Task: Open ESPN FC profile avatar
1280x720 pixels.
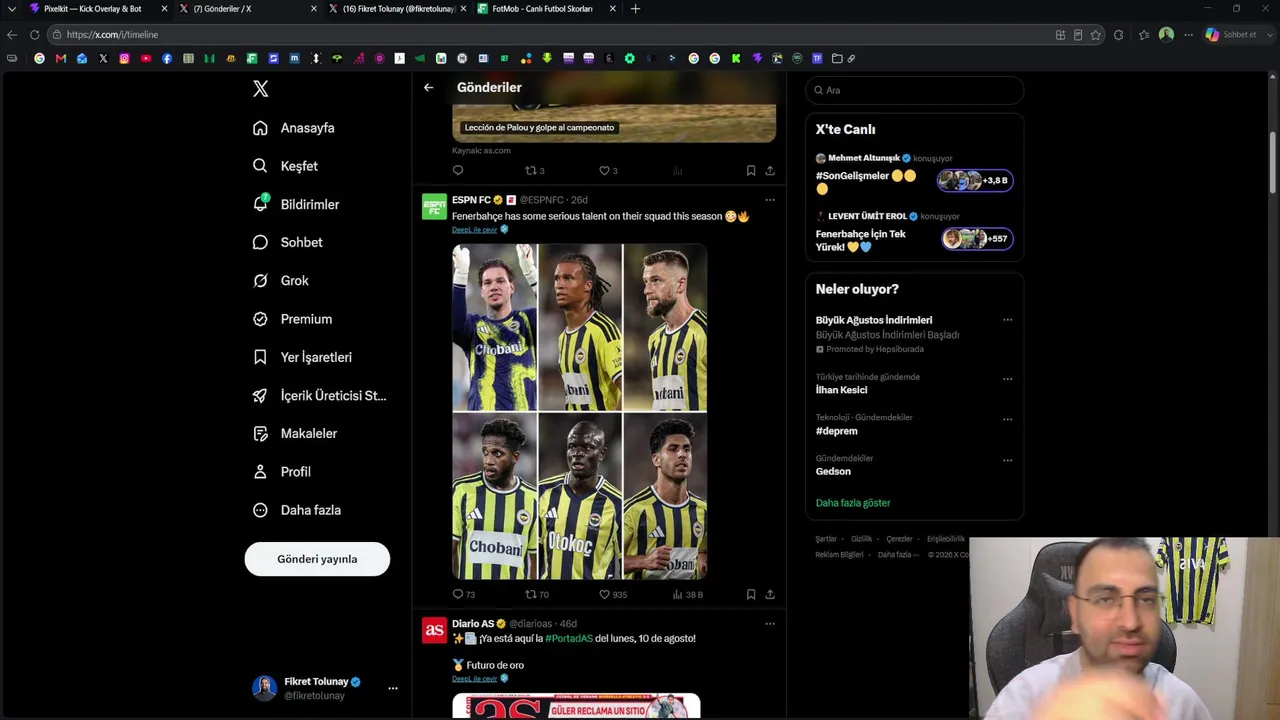Action: pyautogui.click(x=434, y=207)
